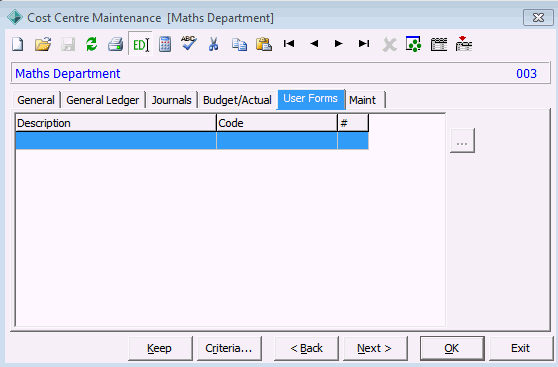The image size is (558, 367).
Task: Click the grid table layout icon
Action: point(439,44)
